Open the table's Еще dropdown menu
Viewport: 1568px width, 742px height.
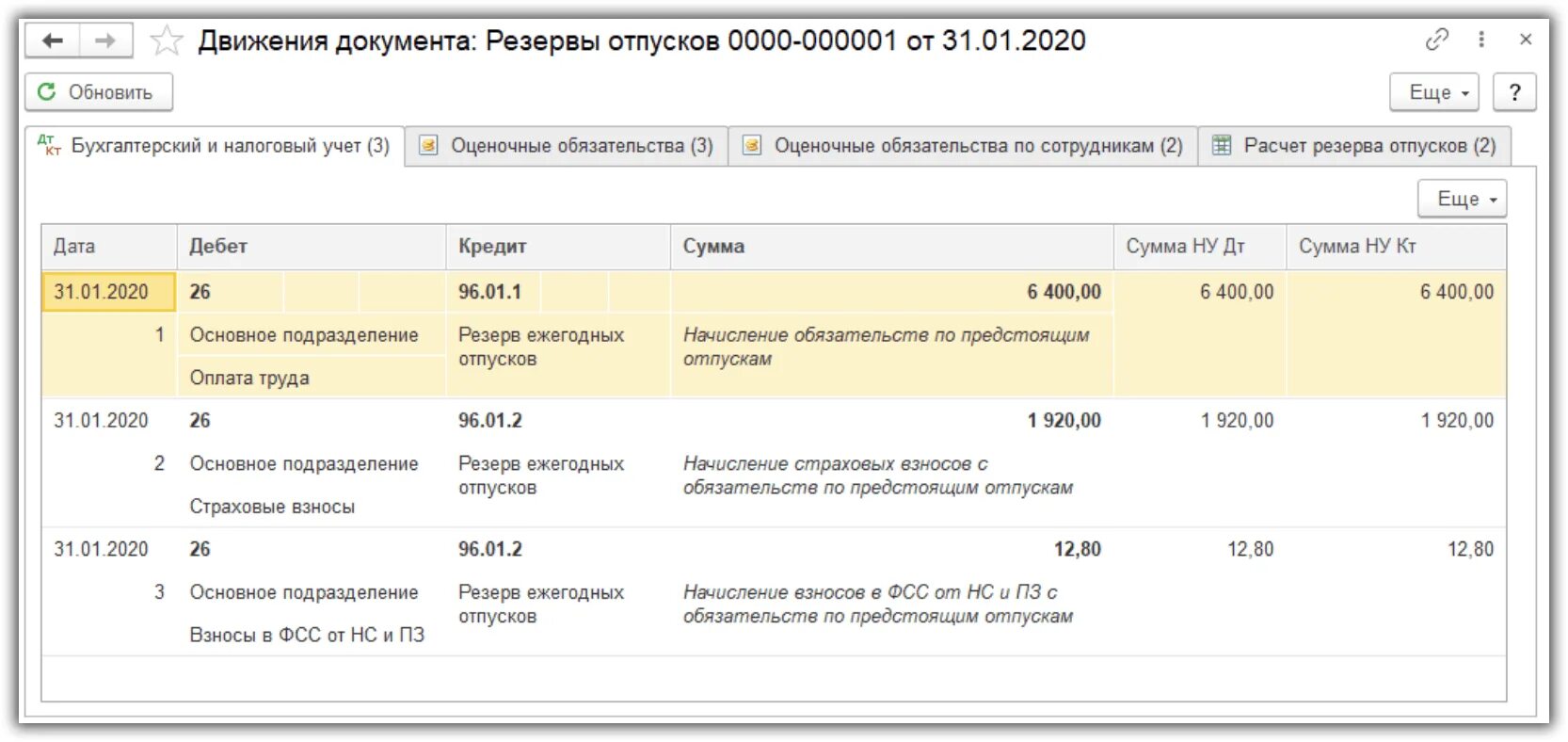click(x=1463, y=199)
